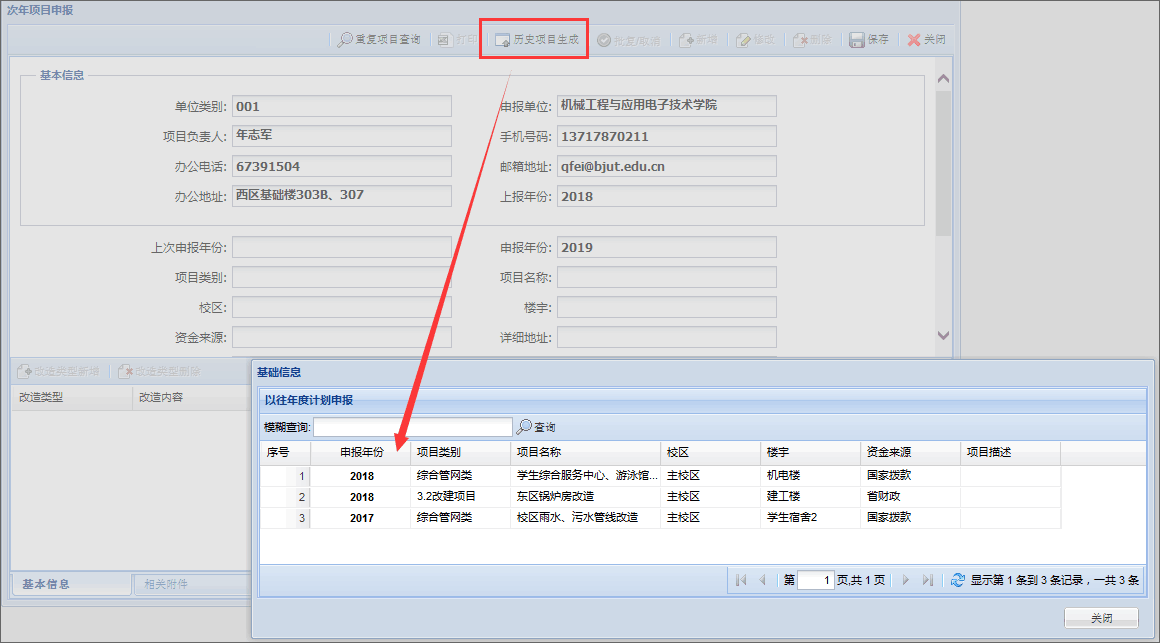Switch to the 相关附件 bottom tab
This screenshot has width=1160, height=643.
pyautogui.click(x=166, y=585)
